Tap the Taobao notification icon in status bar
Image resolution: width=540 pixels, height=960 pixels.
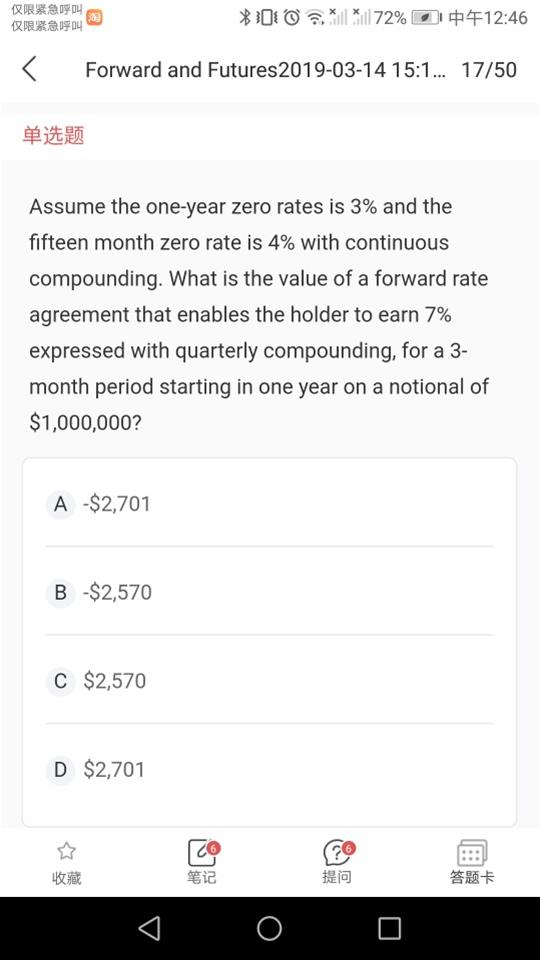[x=94, y=17]
